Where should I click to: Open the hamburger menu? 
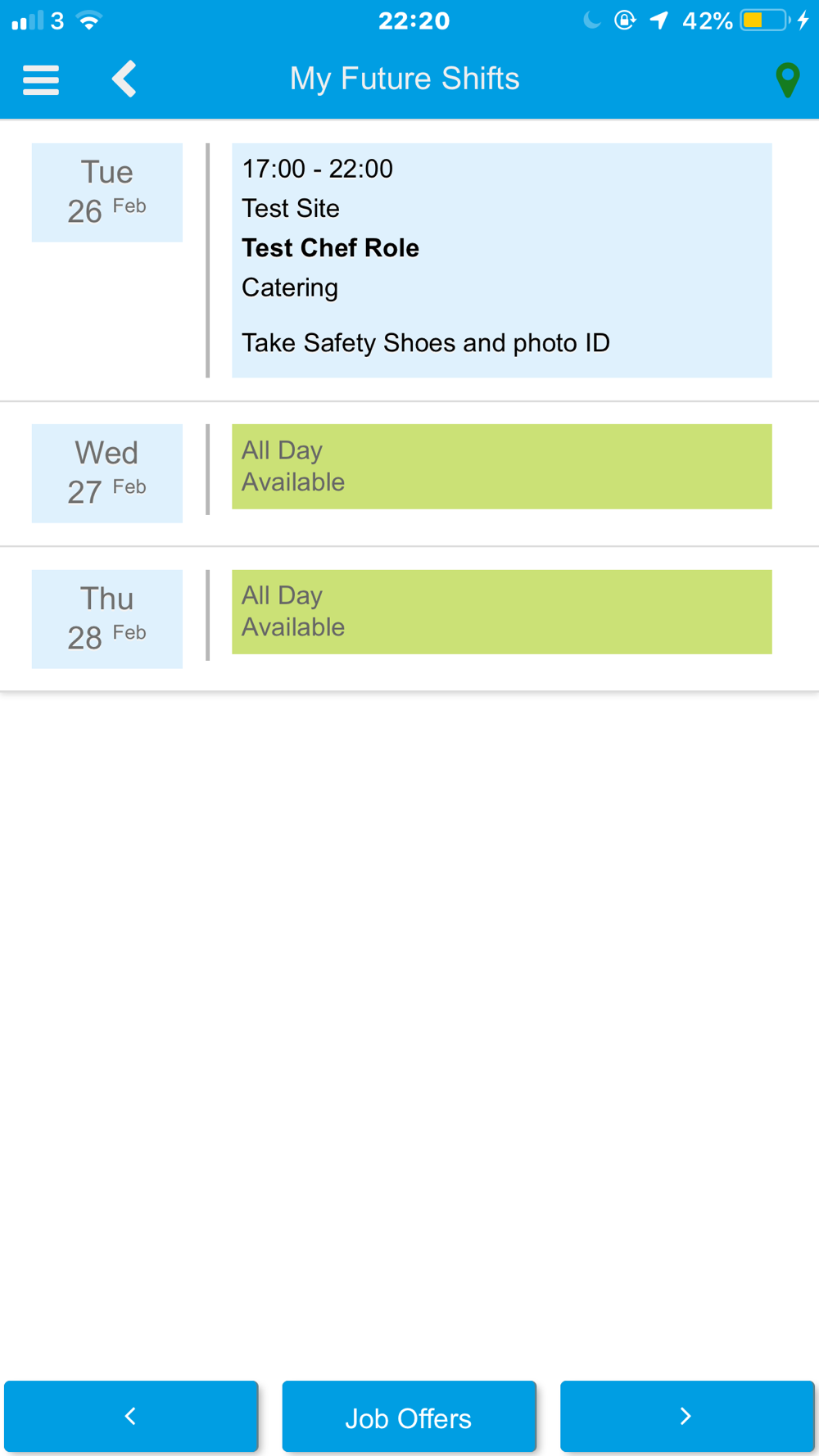click(41, 79)
